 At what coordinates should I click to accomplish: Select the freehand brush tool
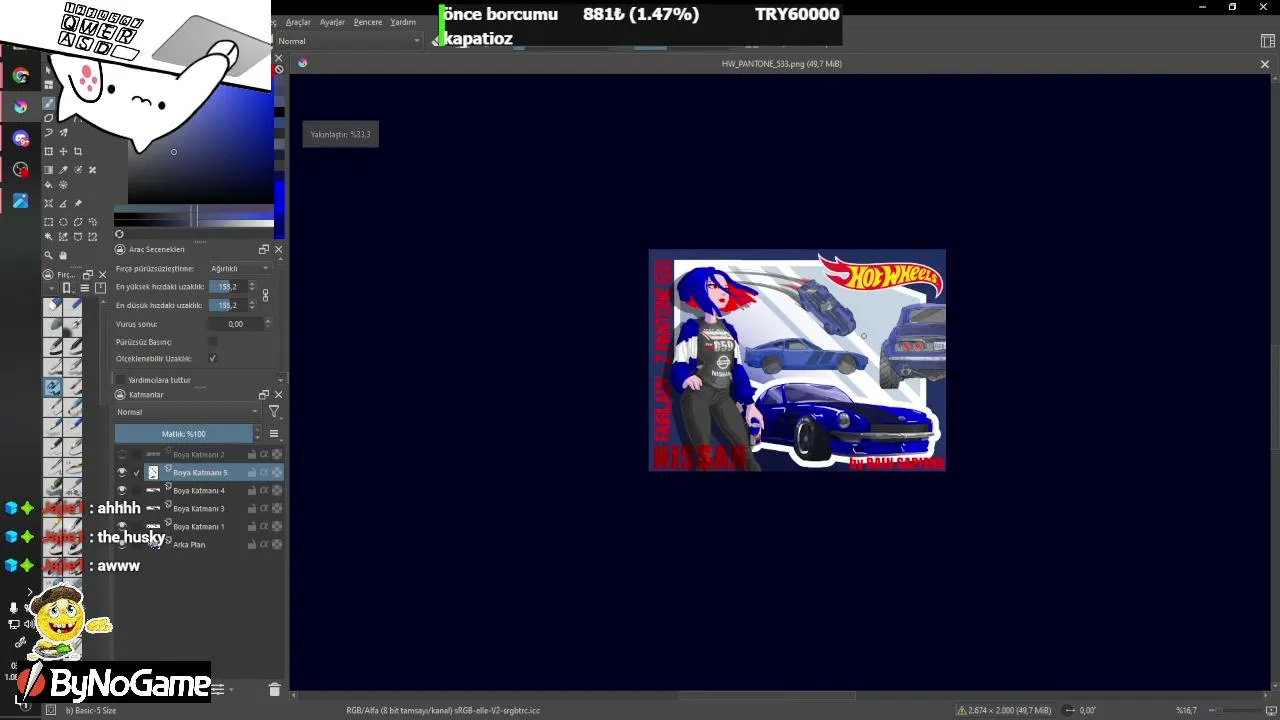click(48, 103)
